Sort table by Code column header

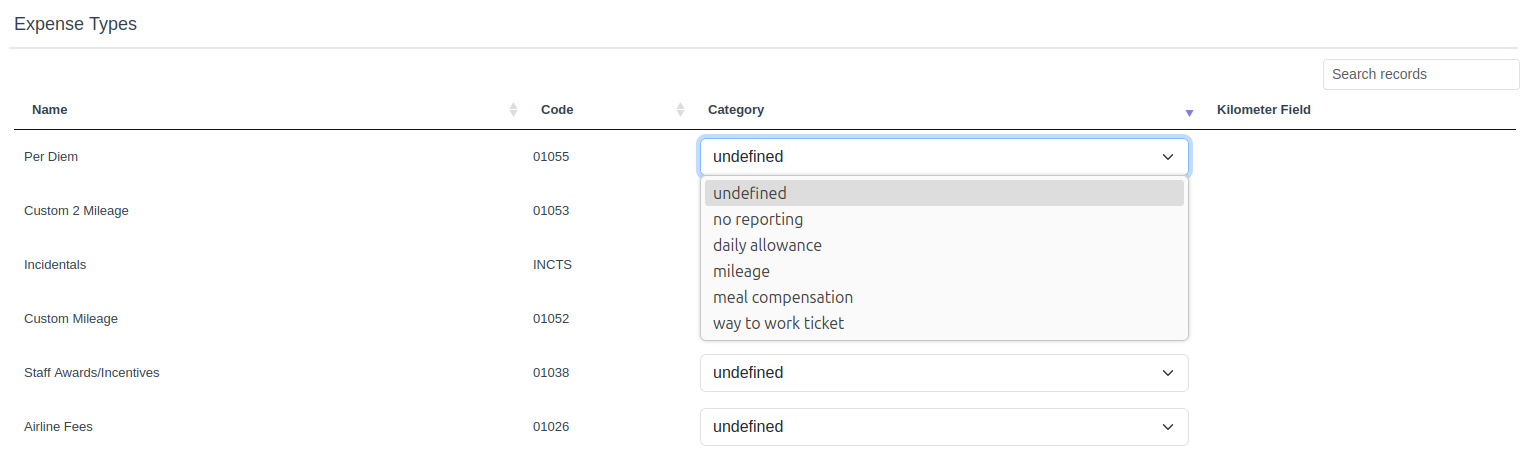point(557,110)
